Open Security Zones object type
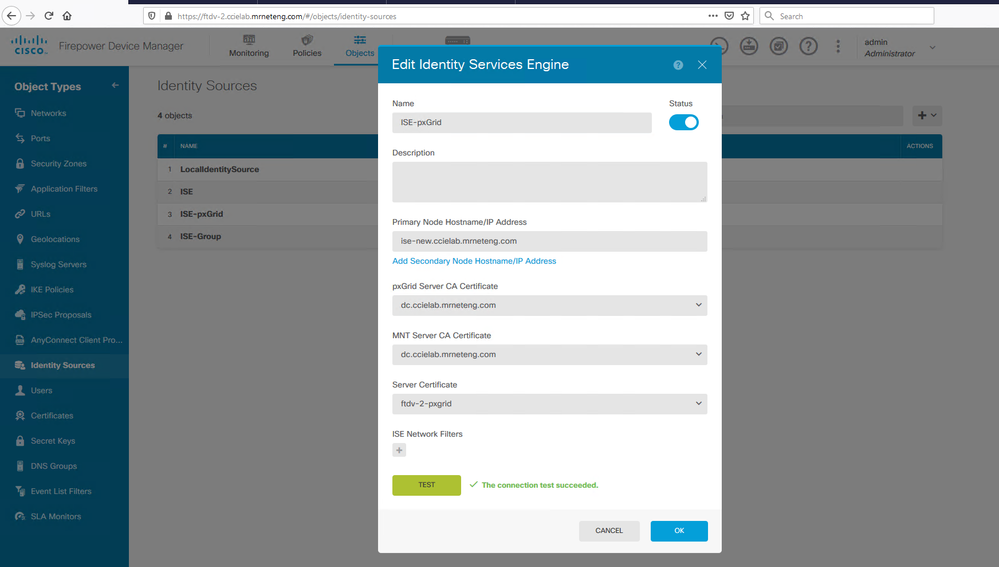Screen dimensions: 999x567 [59, 164]
